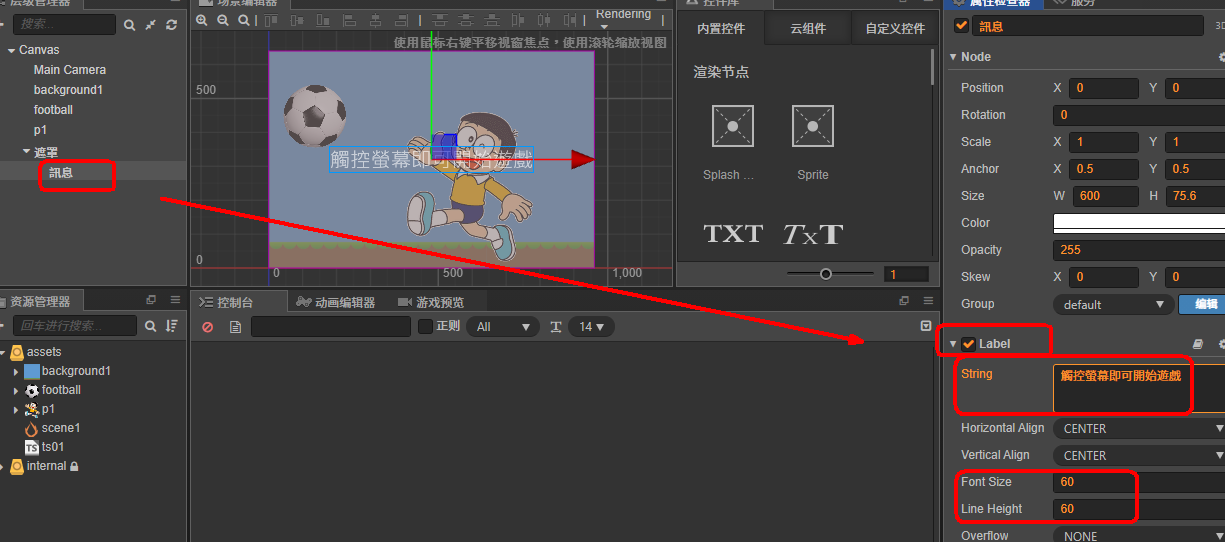Toggle the node active checkbox beside 訊息
This screenshot has width=1225, height=542.
962,26
